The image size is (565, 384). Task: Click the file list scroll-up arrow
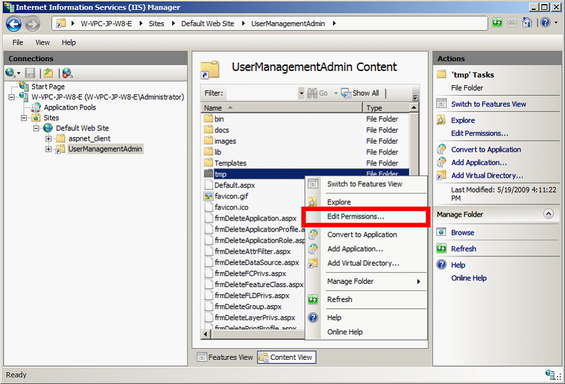point(414,107)
